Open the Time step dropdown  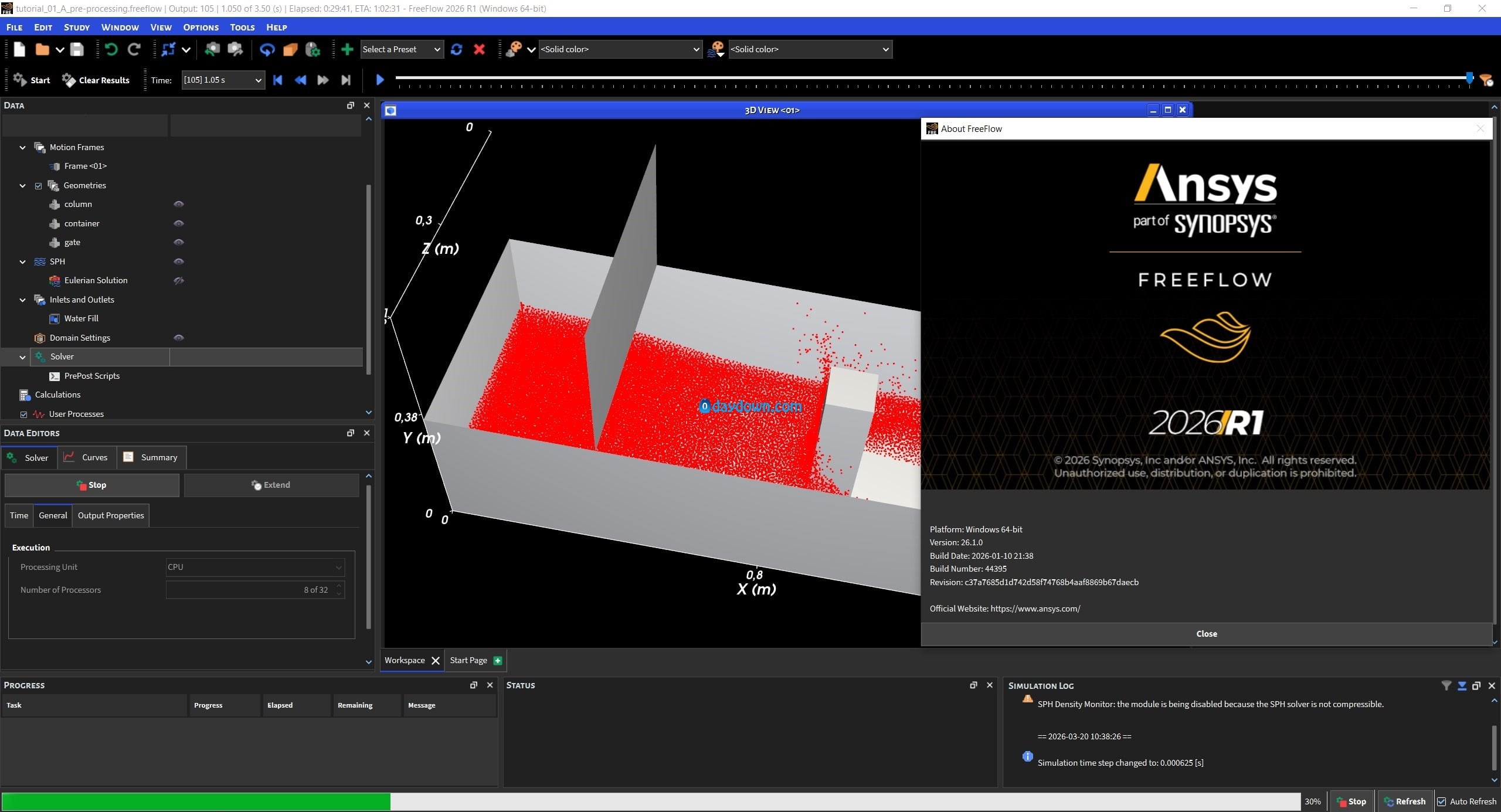(223, 80)
